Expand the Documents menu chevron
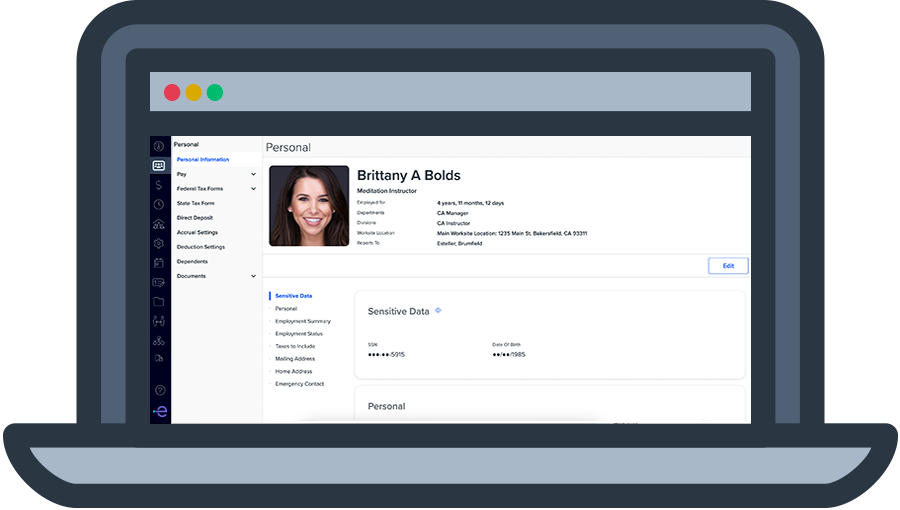The width and height of the screenshot is (900, 510). [253, 276]
